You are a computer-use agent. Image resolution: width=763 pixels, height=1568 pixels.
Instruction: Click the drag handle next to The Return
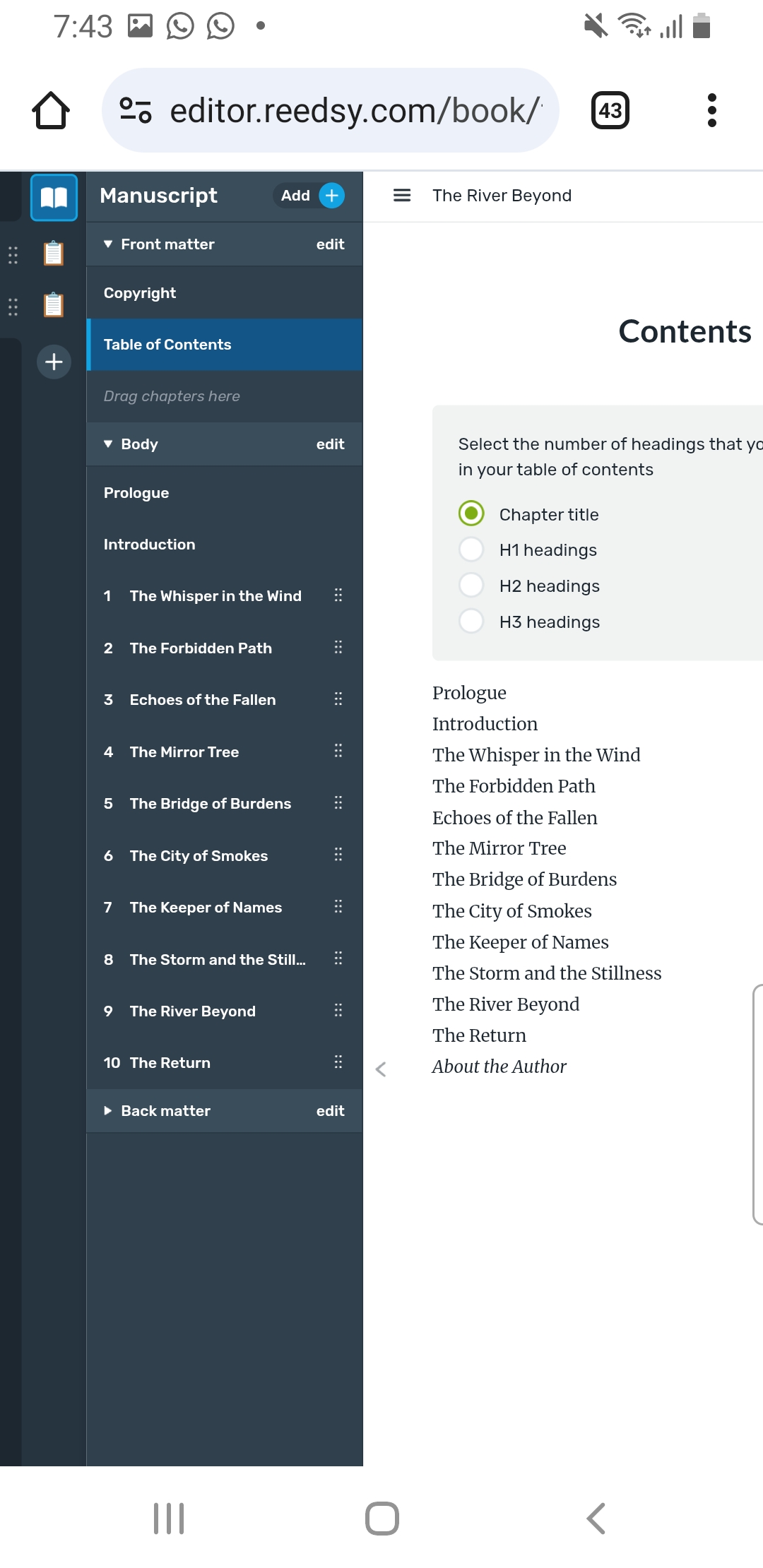pos(338,1062)
